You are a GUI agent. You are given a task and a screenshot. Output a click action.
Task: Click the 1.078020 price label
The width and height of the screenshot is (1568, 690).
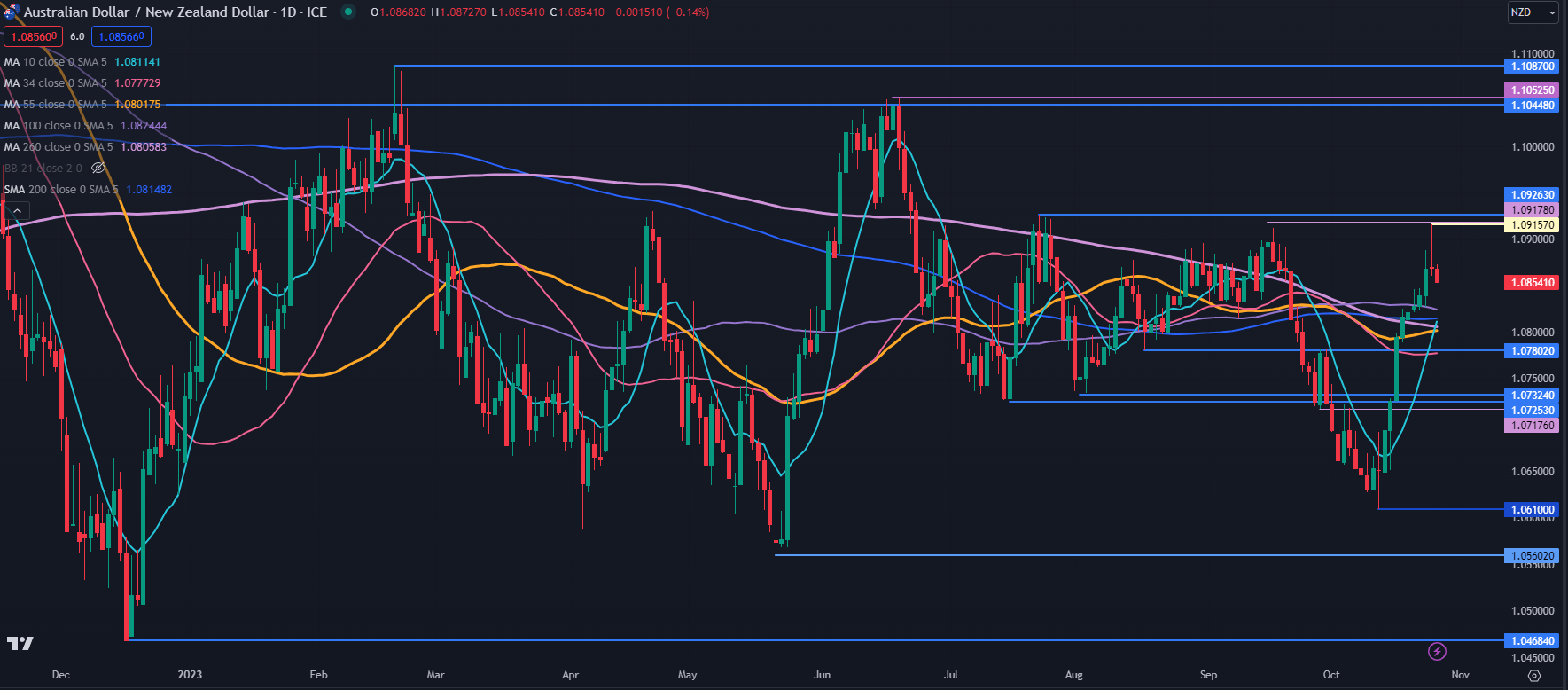[1532, 351]
